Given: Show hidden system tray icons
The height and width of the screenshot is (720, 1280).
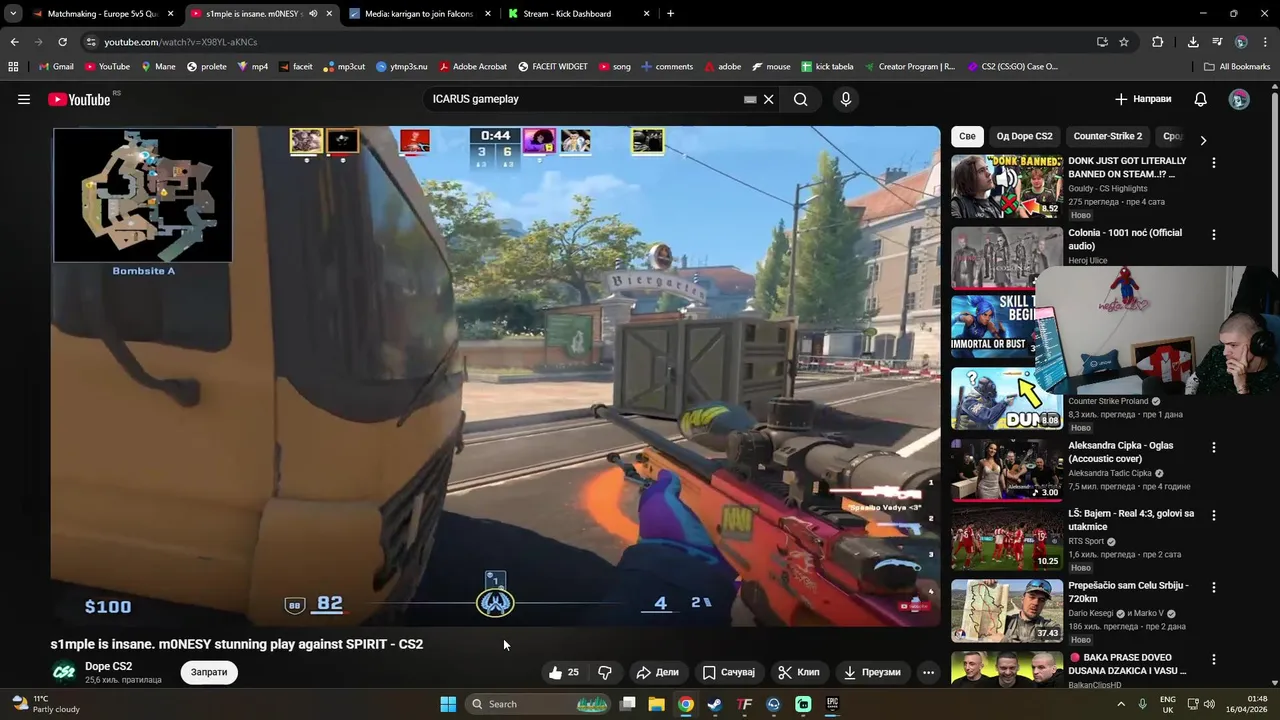Looking at the screenshot, I should pos(1120,704).
